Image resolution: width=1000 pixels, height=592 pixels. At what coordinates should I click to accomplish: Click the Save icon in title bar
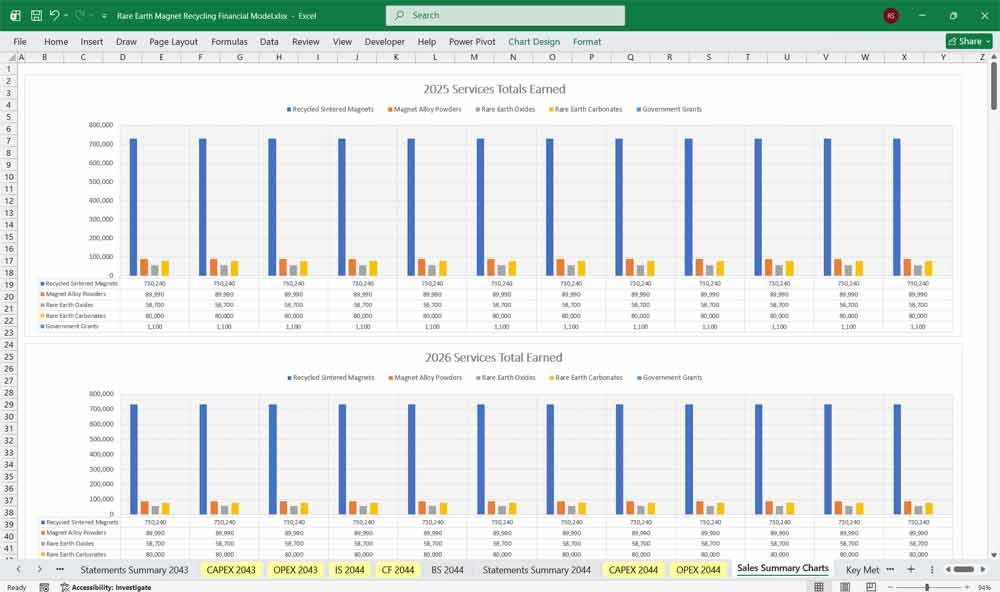tap(36, 16)
